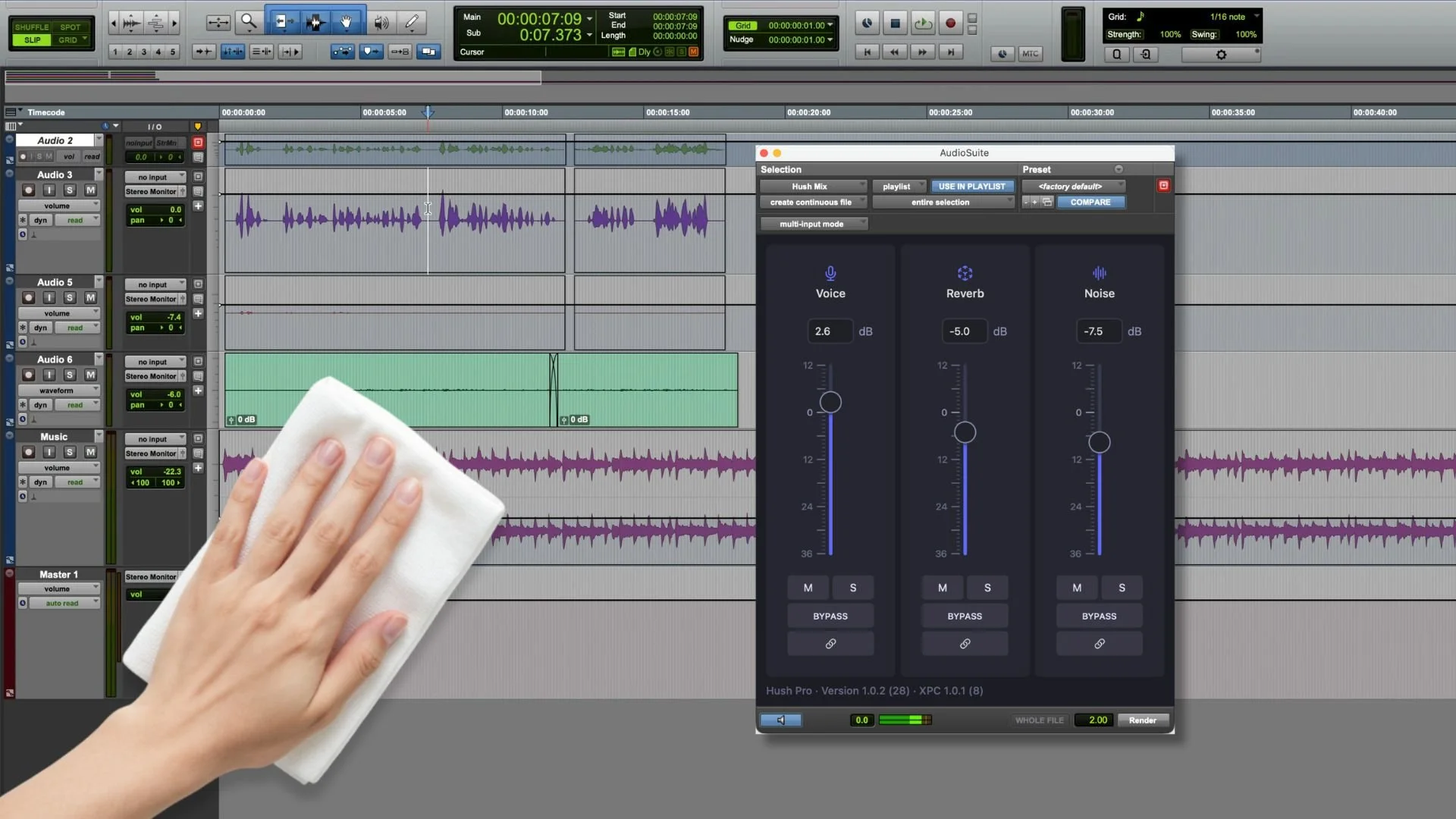Click the quantize settings gear icon
This screenshot has width=1456, height=819.
coord(1221,55)
